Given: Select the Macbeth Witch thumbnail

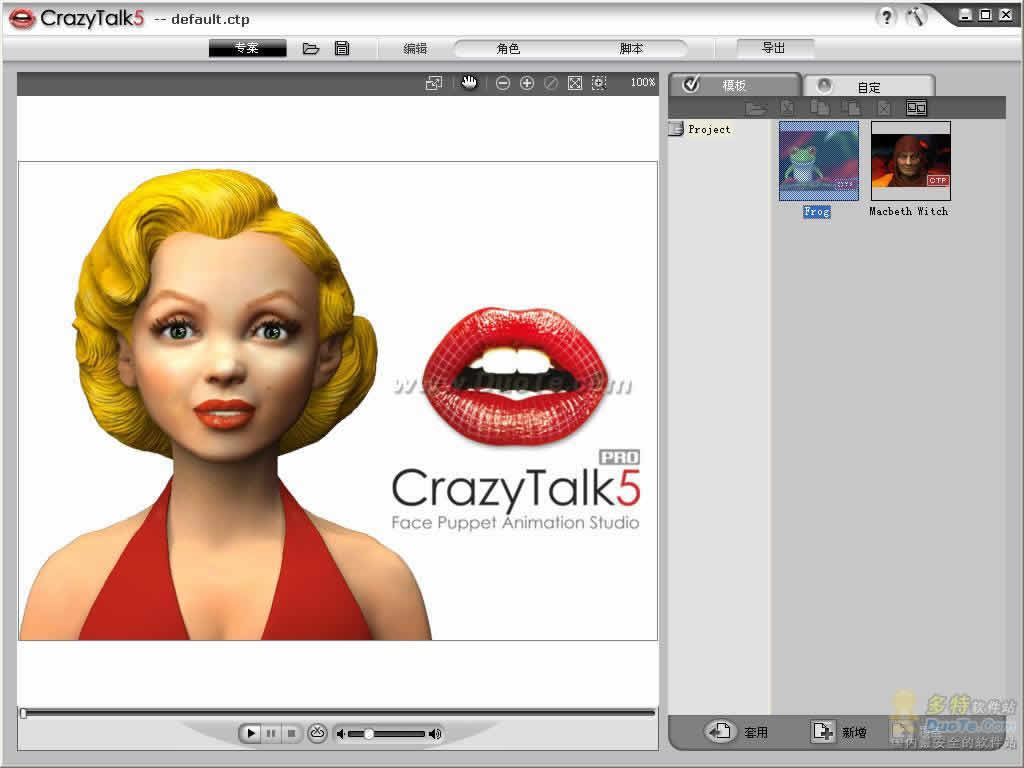Looking at the screenshot, I should (x=910, y=161).
